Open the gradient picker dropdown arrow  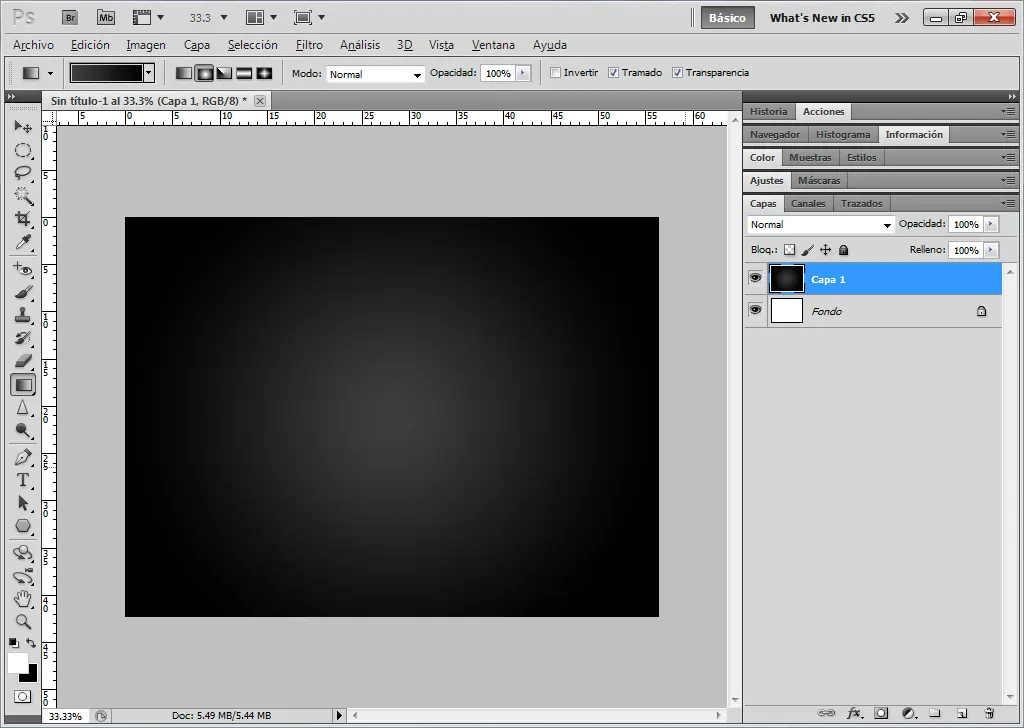pos(148,72)
